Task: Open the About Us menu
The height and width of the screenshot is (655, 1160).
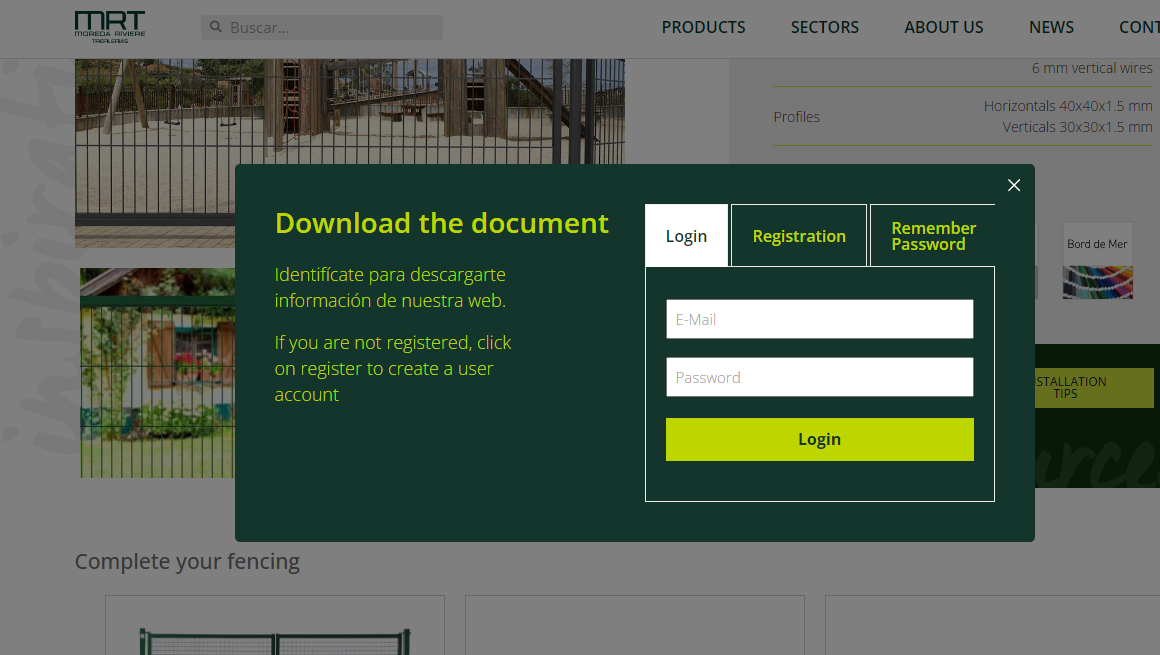Action: tap(944, 27)
